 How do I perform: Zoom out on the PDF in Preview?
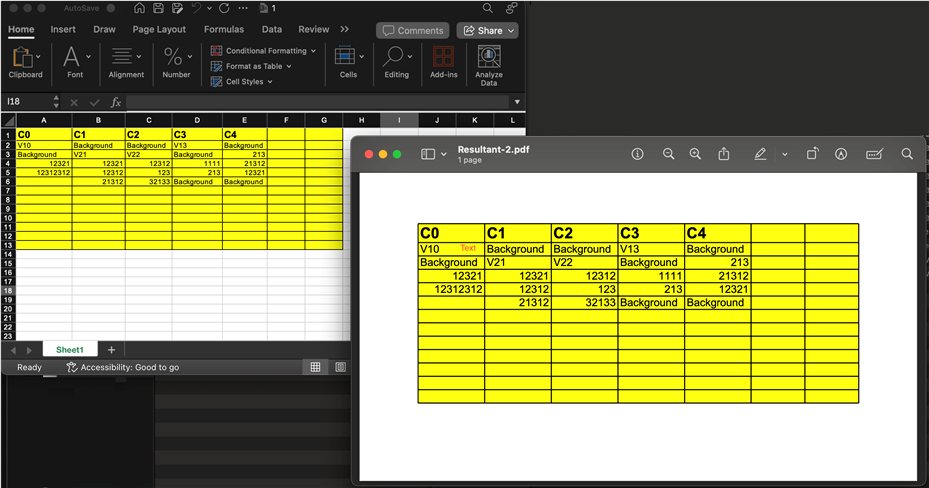click(x=668, y=154)
